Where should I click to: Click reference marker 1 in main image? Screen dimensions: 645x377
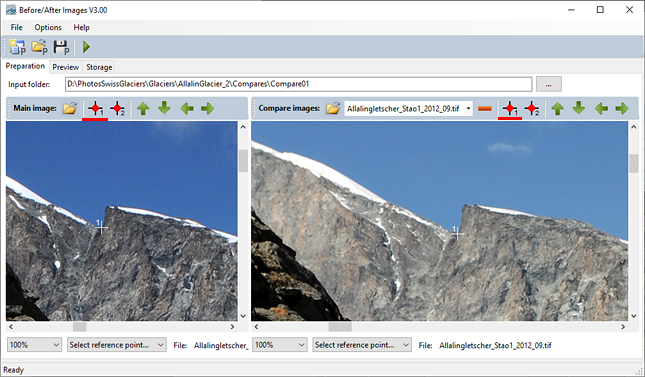pos(101,227)
